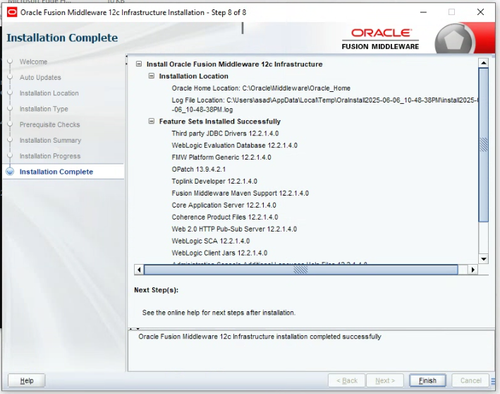
Task: Select Fusion Middleware Maven Support 12.2.1.4.0
Action: coord(240,193)
